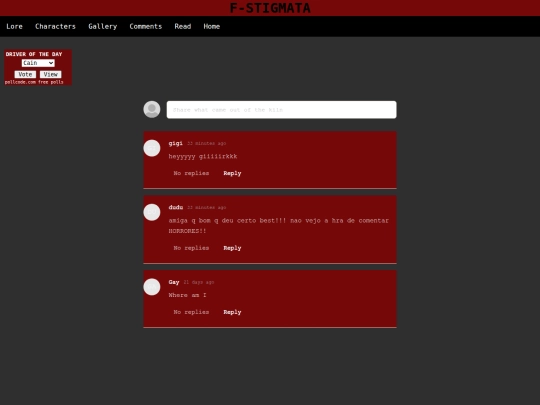
Task: Click gigi's comment avatar
Action: 152,148
